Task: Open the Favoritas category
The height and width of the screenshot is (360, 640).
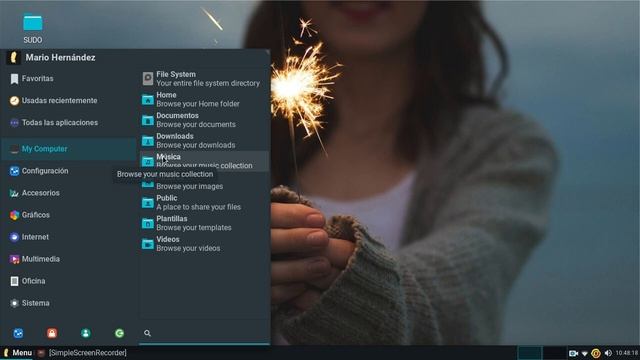Action: [69, 78]
